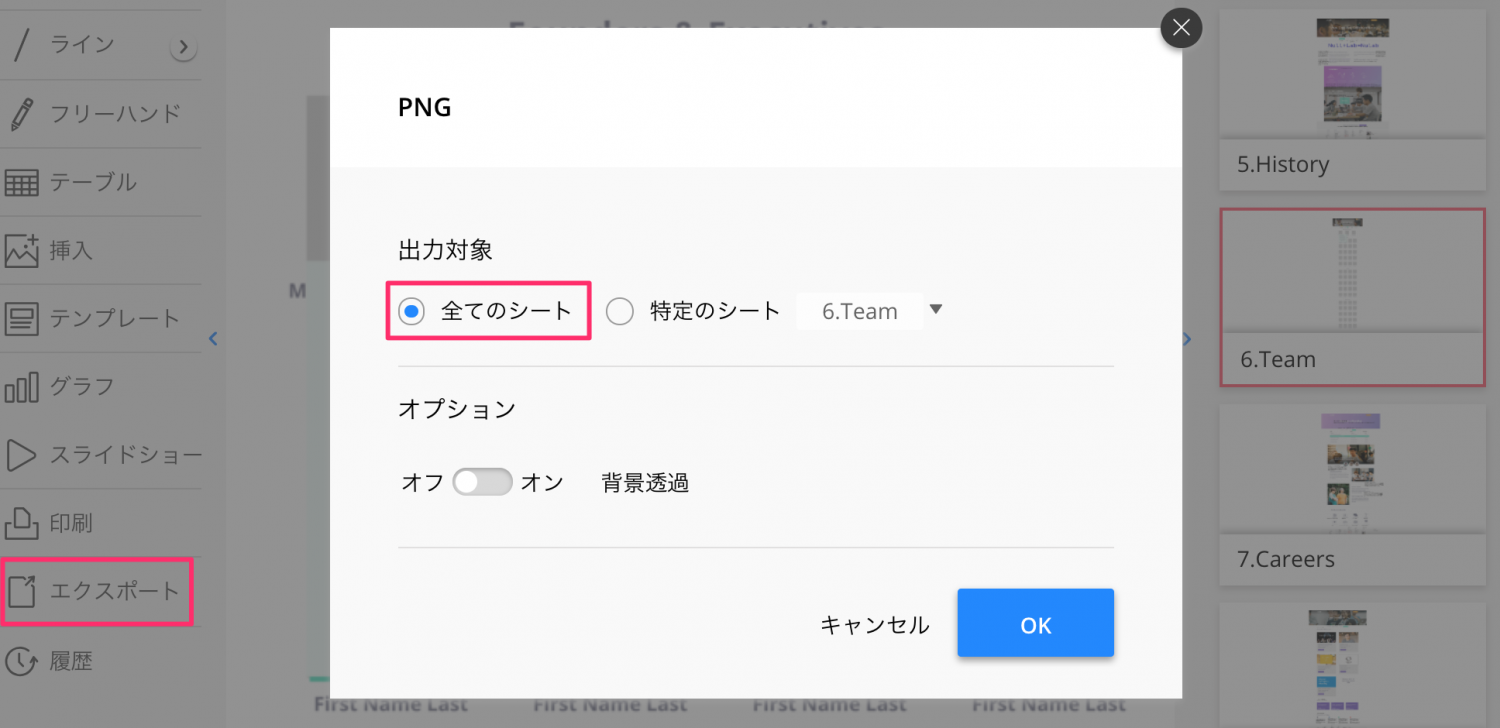This screenshot has height=728, width=1500.
Task: Select the Line tool icon
Action: coord(22,46)
